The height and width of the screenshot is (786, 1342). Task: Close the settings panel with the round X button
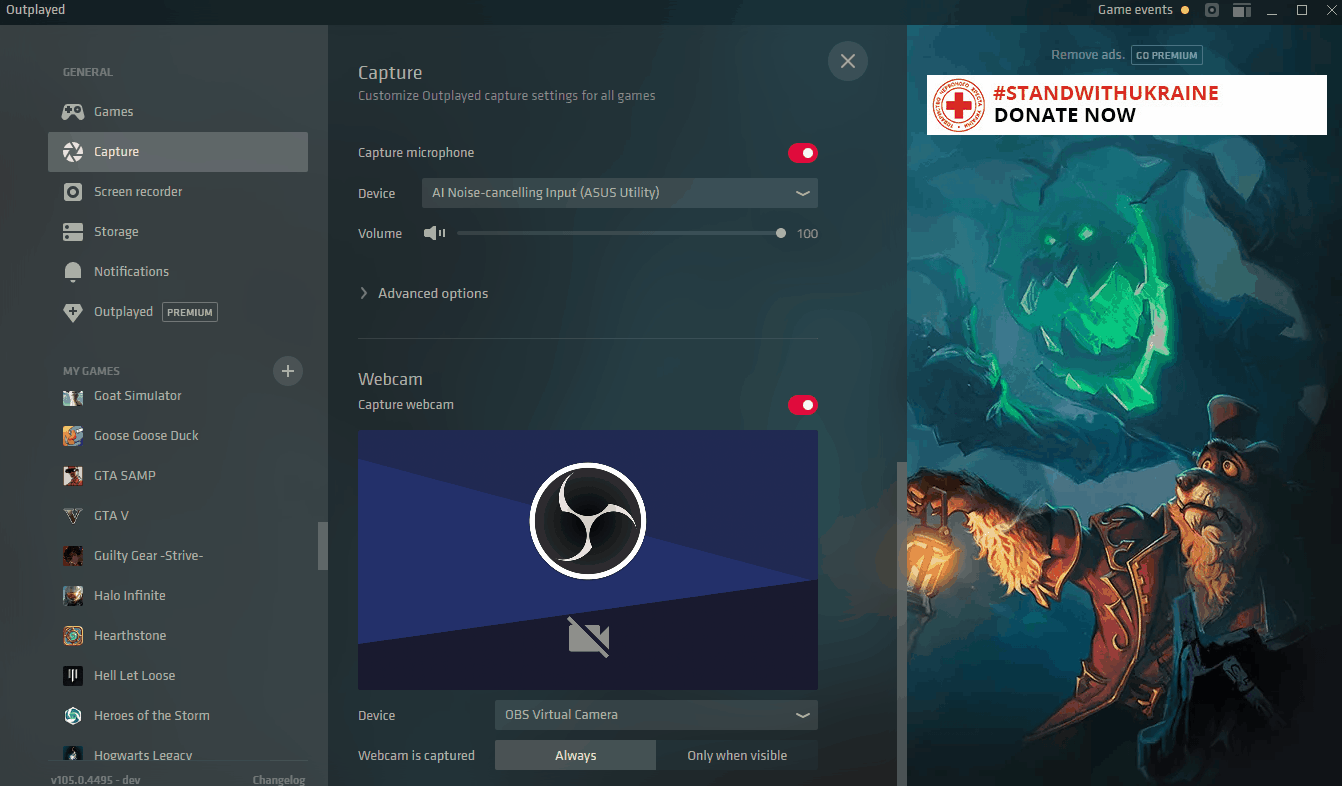[848, 61]
